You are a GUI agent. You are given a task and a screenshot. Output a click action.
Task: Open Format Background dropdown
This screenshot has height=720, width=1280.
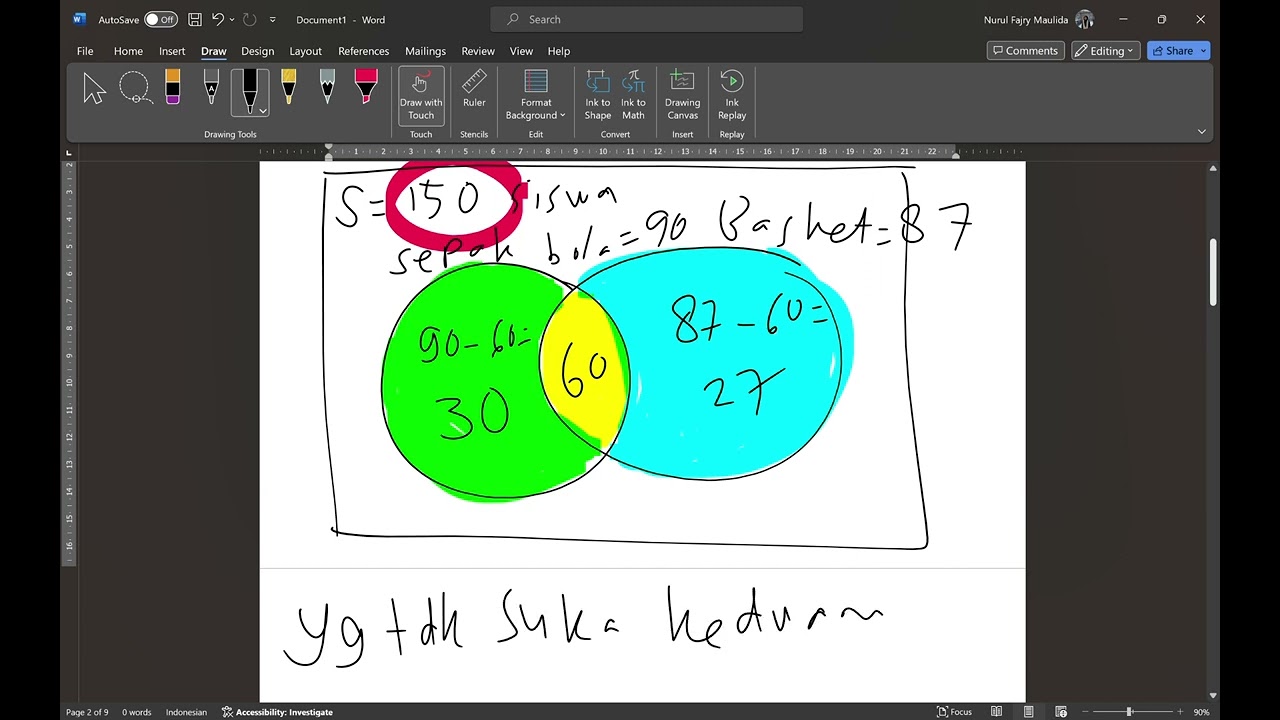[536, 96]
